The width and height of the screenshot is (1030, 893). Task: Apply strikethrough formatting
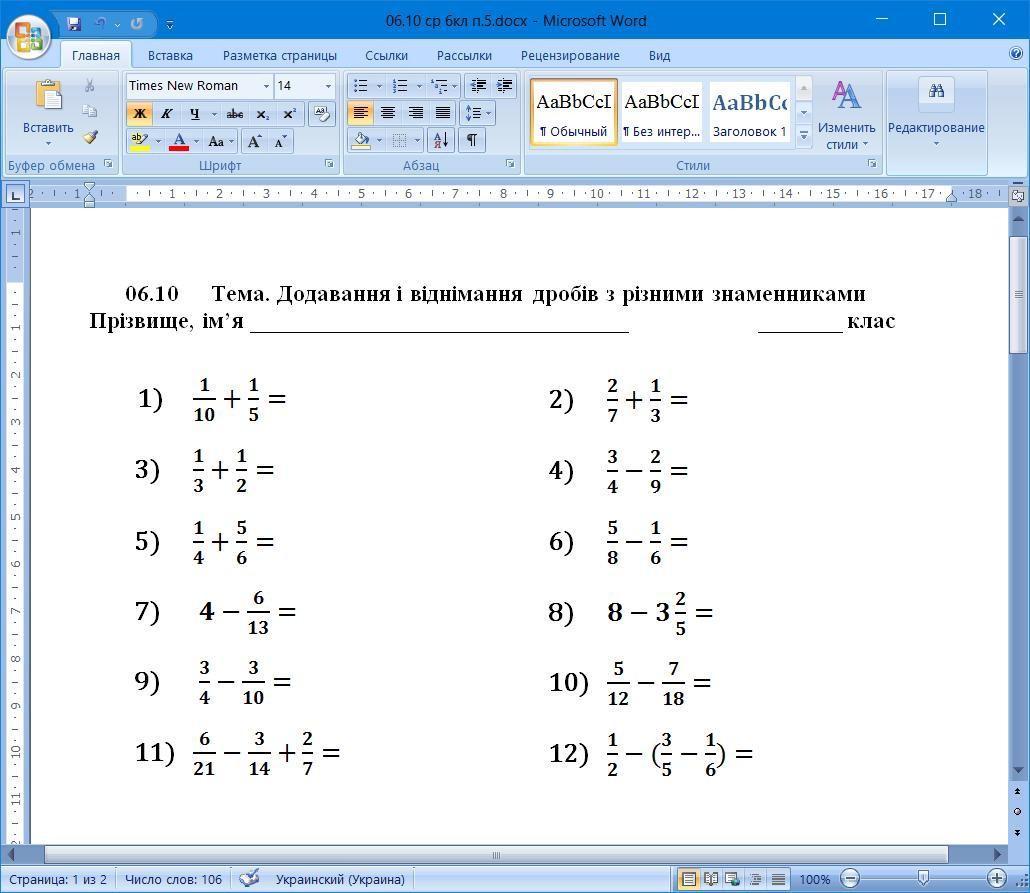235,114
